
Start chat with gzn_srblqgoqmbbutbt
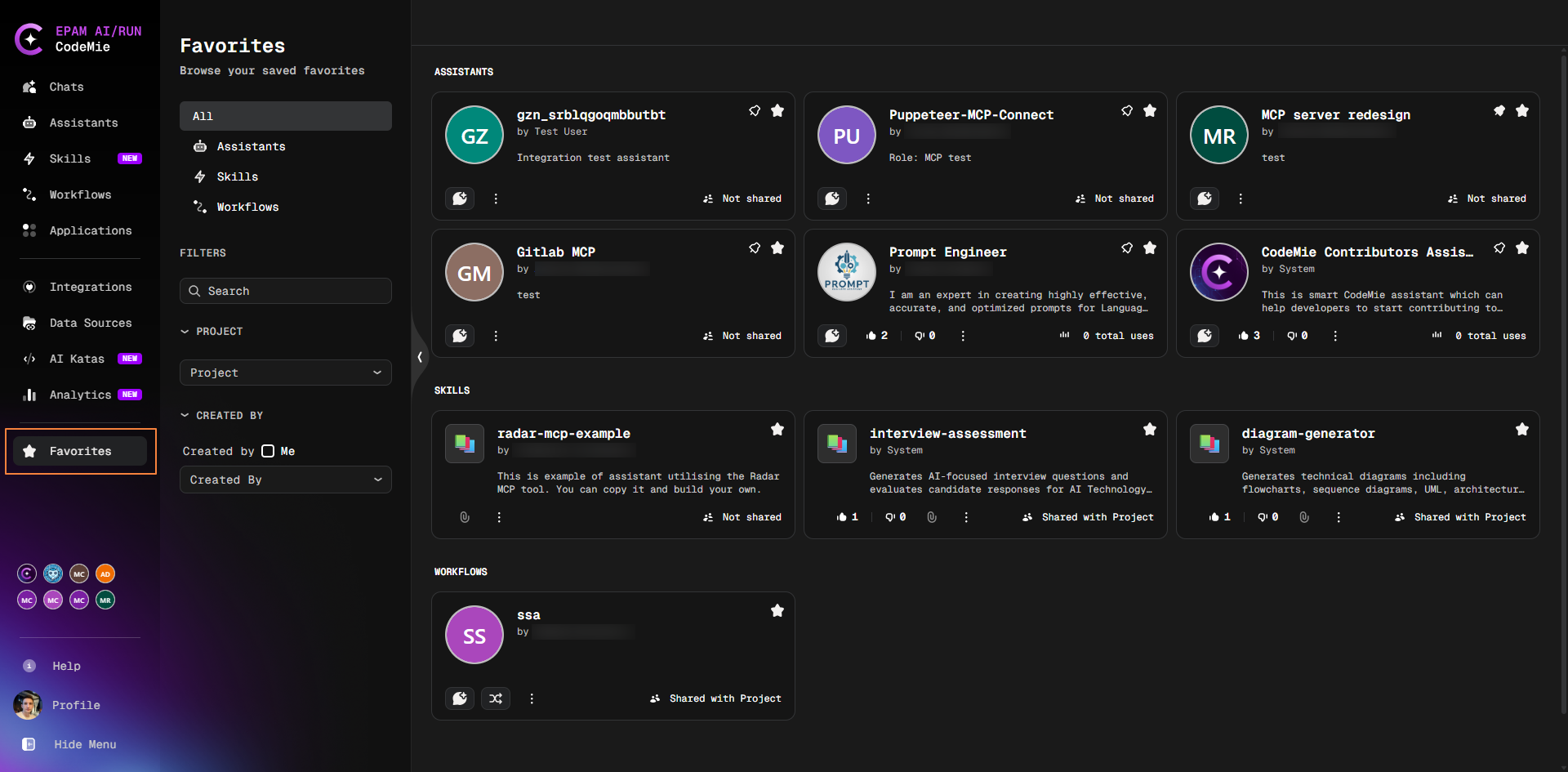tap(460, 198)
